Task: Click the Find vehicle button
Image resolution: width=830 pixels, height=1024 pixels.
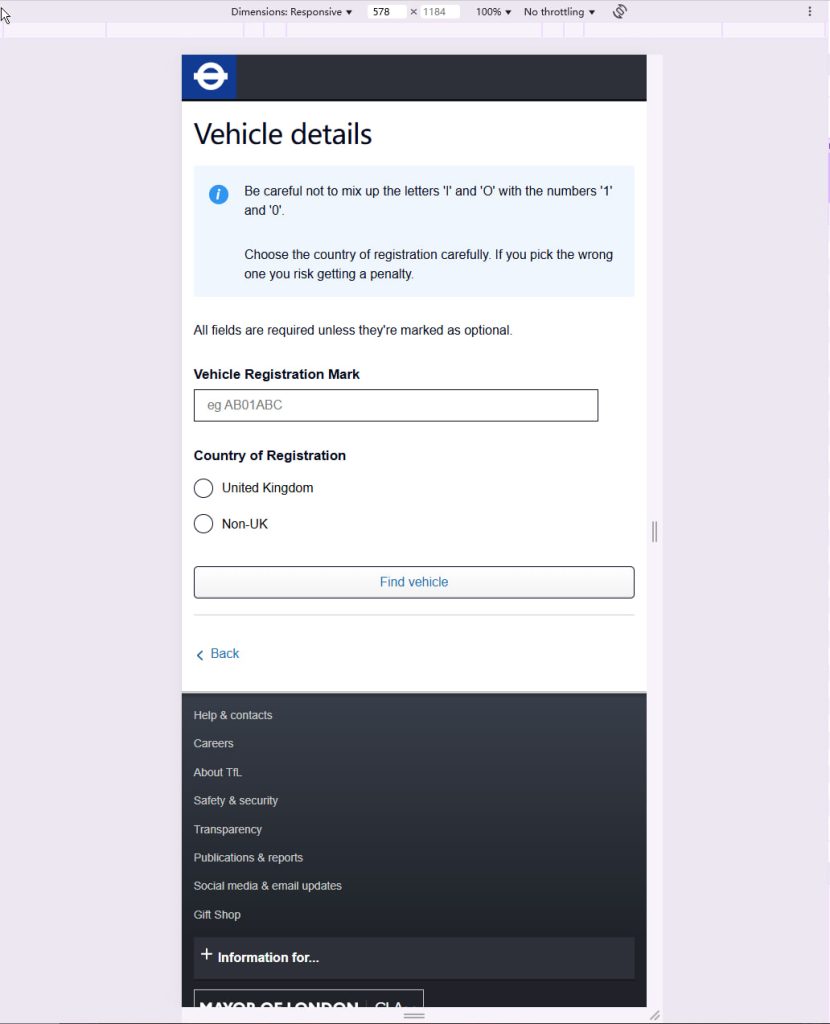Action: tap(414, 582)
